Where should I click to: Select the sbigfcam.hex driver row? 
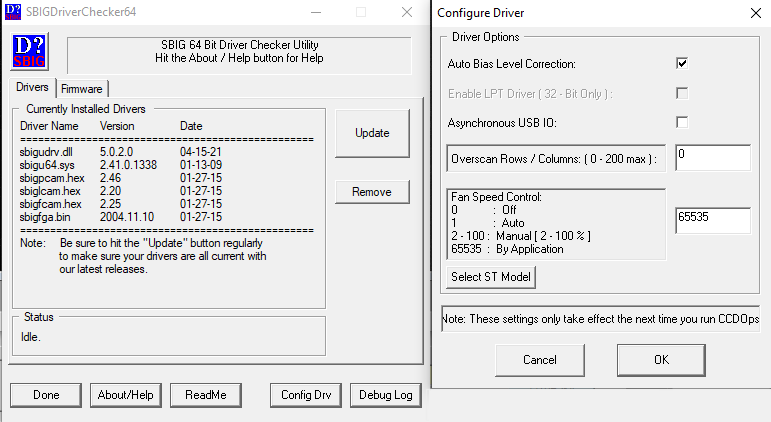coord(120,204)
